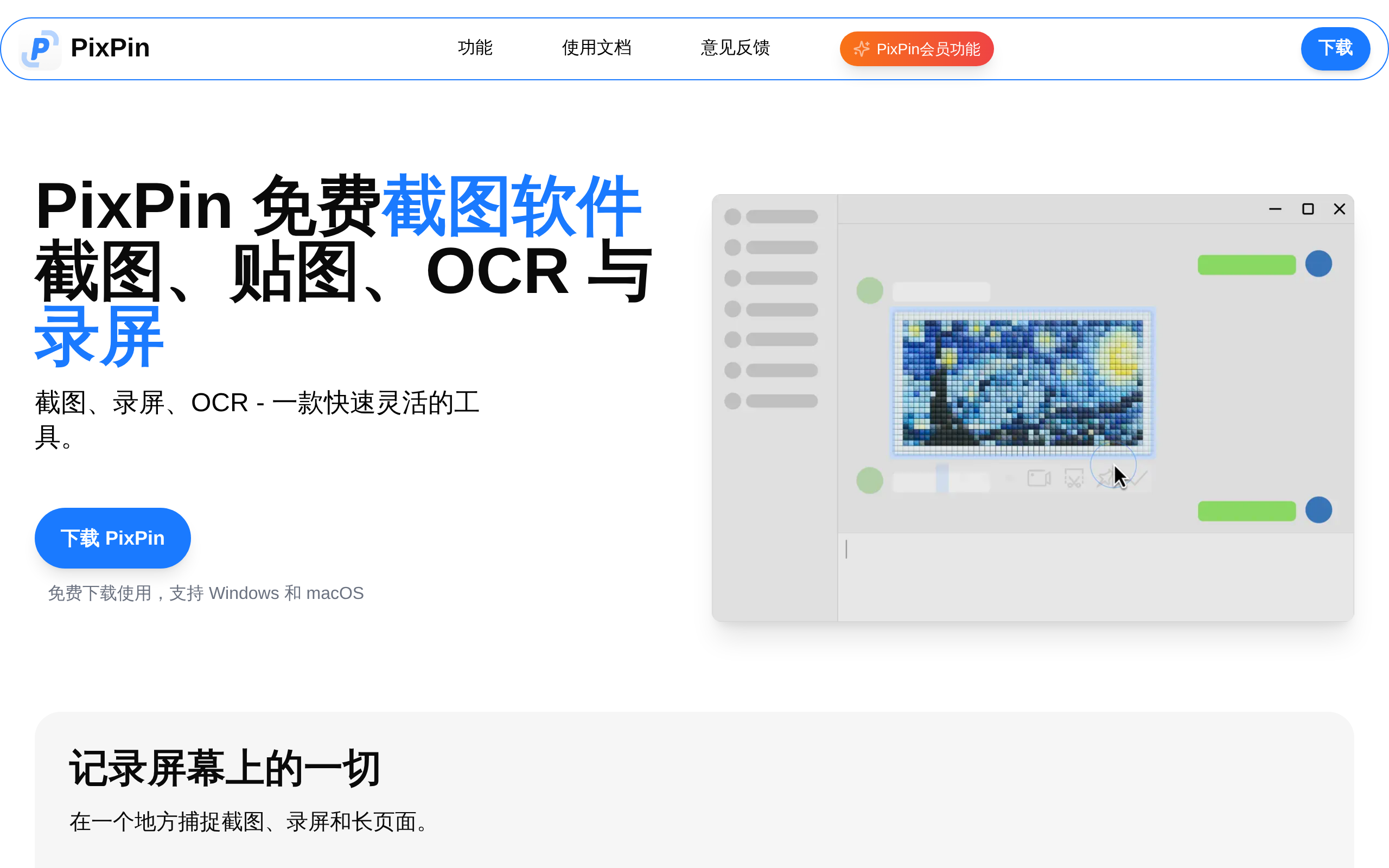Click the hero heading starting "PixPin 免费截图软件"
Viewport: 1389px width, 868px height.
(x=345, y=270)
